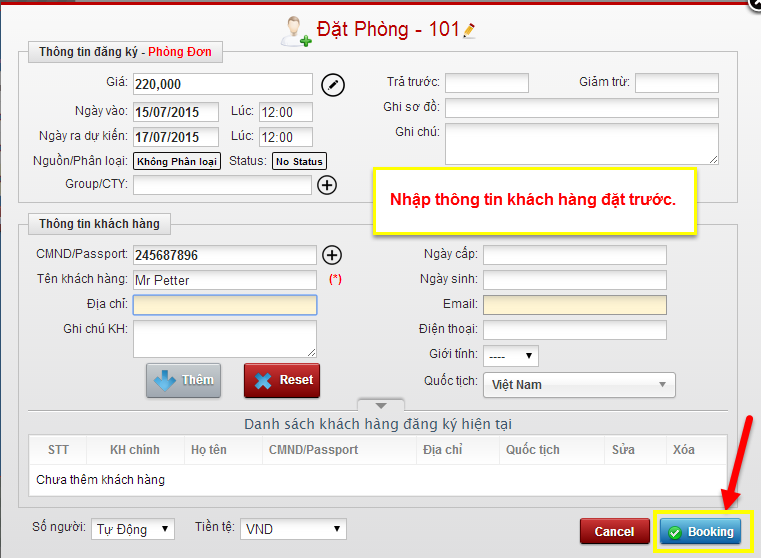The height and width of the screenshot is (558, 761).
Task: Open the Giới tính gender dropdown
Action: pyautogui.click(x=510, y=356)
